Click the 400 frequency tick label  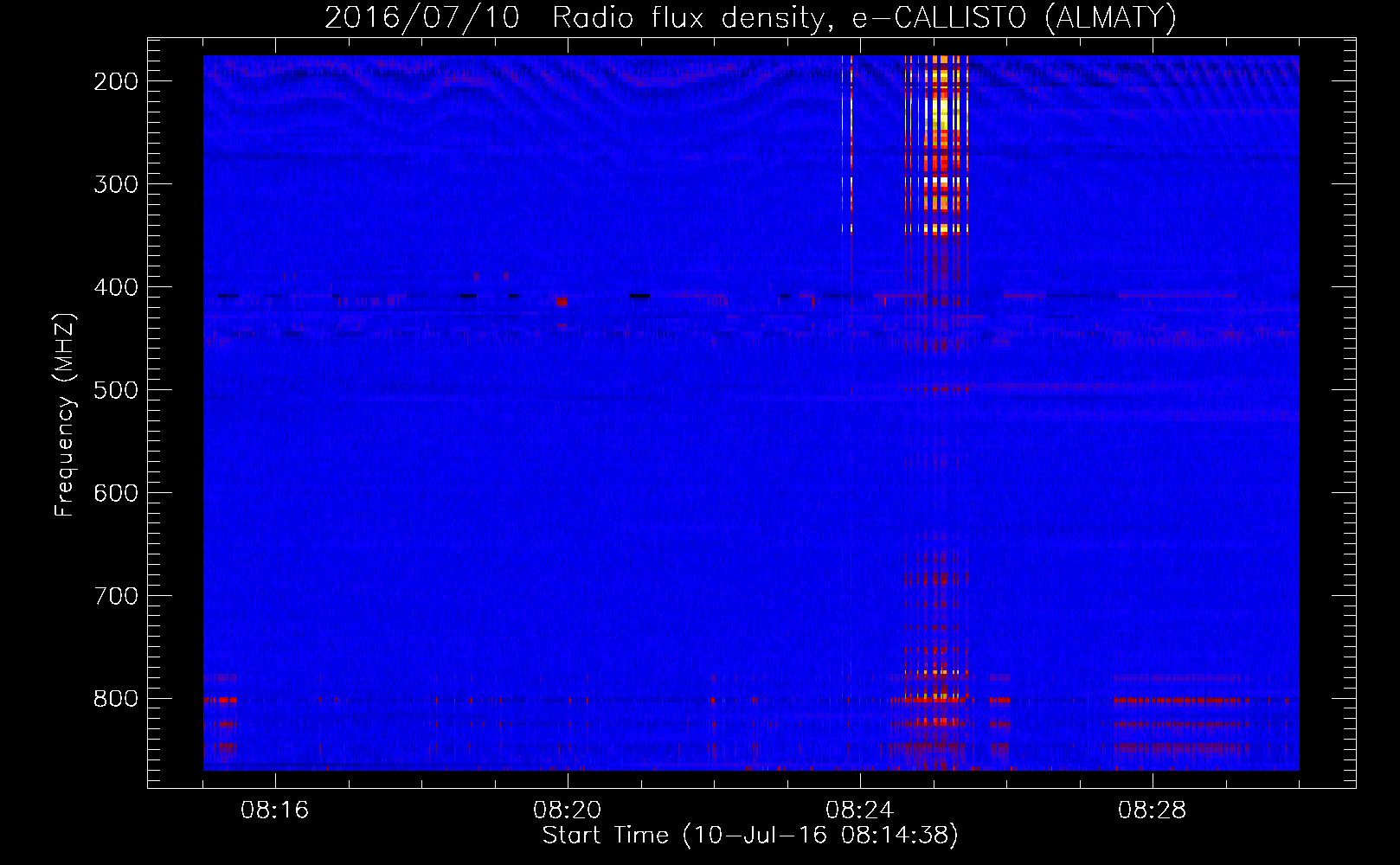(x=116, y=287)
